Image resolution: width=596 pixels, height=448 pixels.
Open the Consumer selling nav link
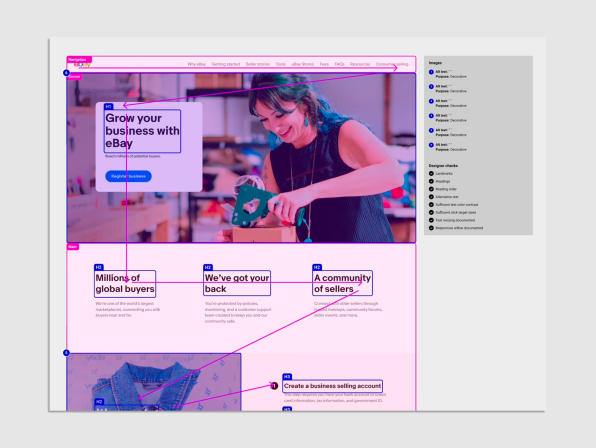pyautogui.click(x=392, y=64)
